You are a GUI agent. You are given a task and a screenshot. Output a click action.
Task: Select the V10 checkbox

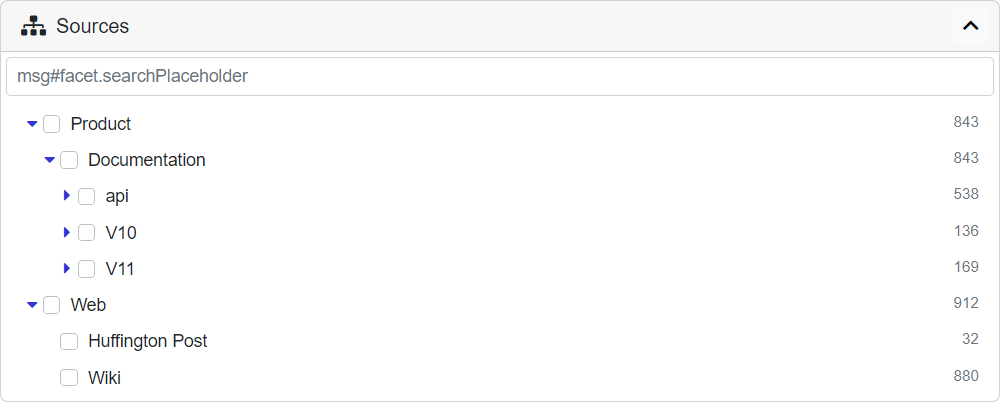(87, 233)
